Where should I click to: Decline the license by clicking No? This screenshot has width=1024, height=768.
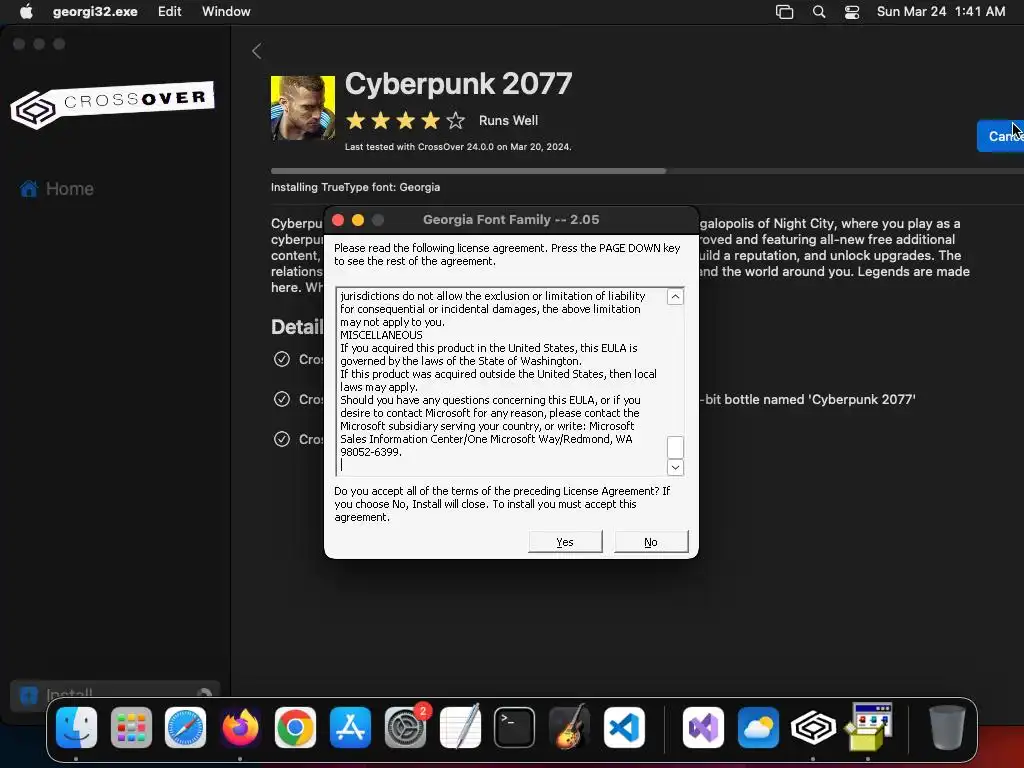coord(651,542)
